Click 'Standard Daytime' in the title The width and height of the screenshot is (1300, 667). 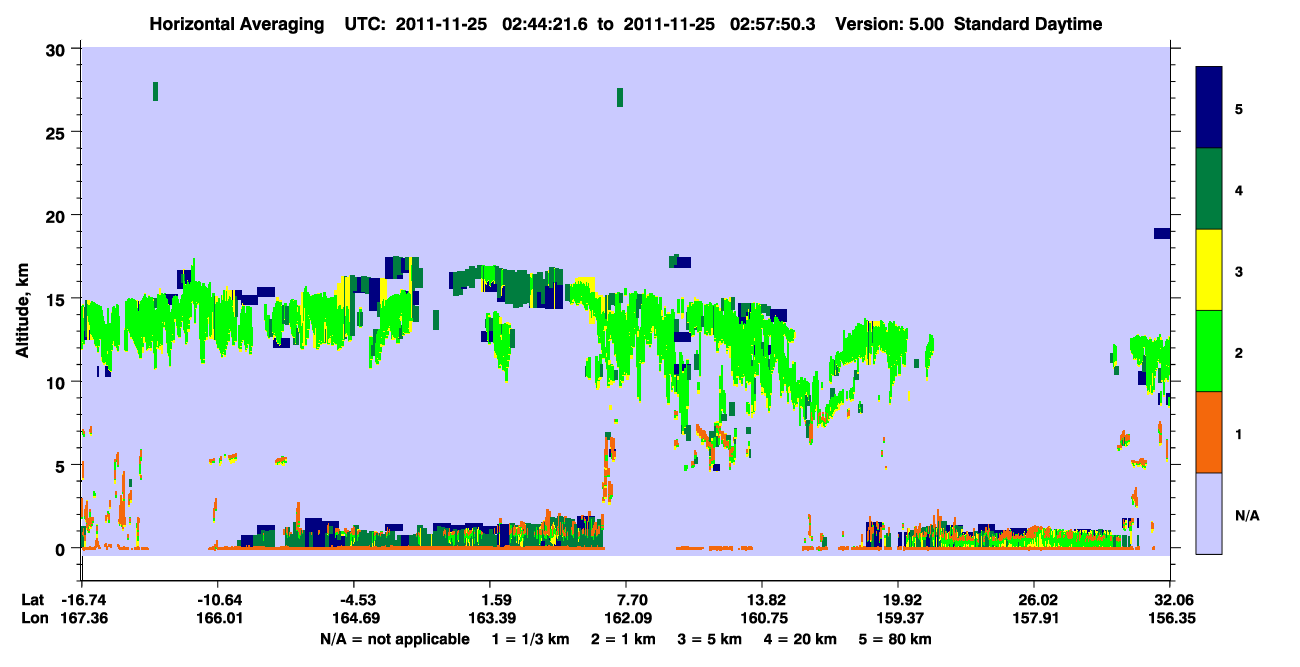tap(1028, 24)
